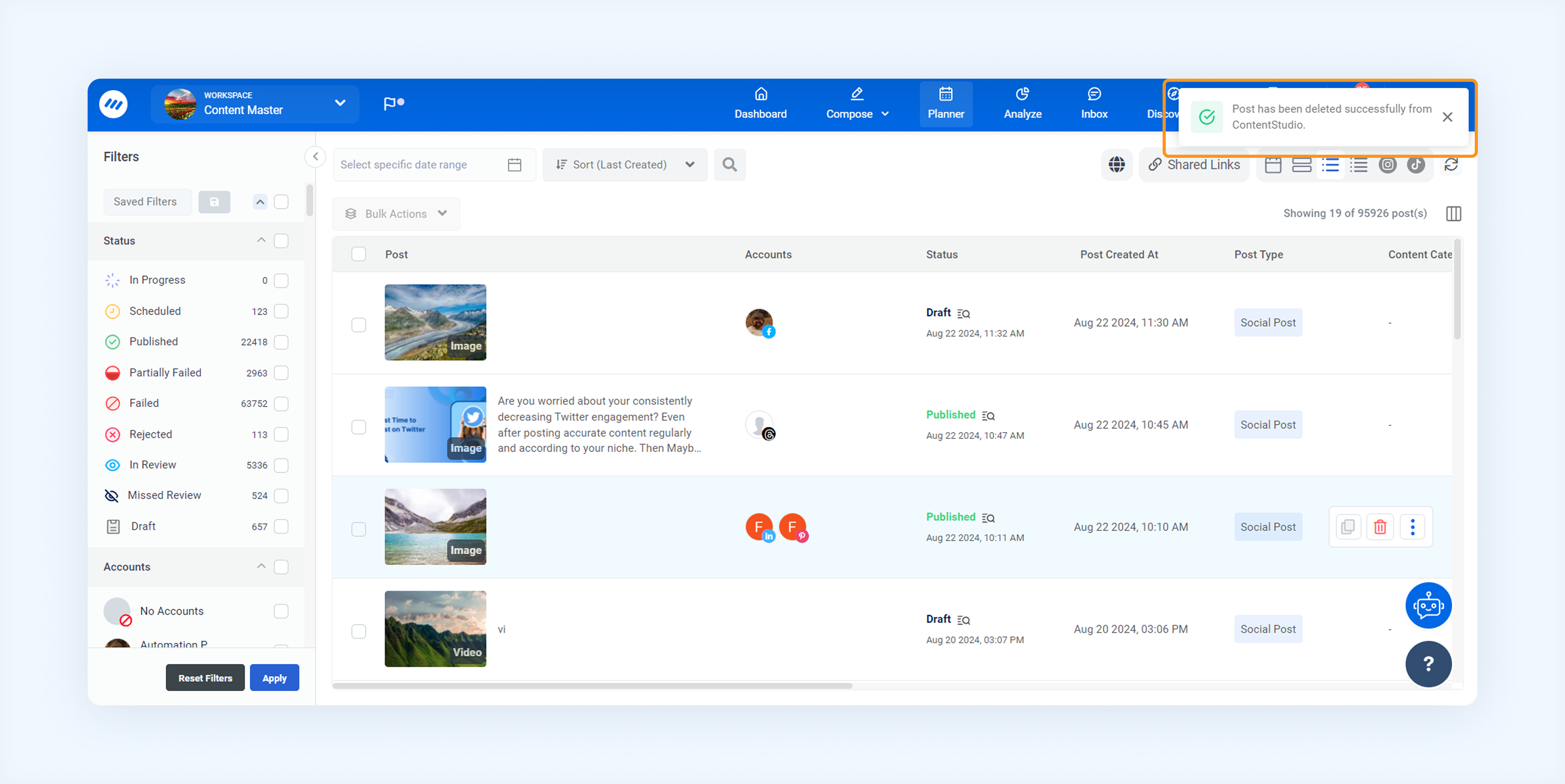Image resolution: width=1565 pixels, height=784 pixels.
Task: Select the checkbox for the Twitter engagement post
Action: point(358,427)
